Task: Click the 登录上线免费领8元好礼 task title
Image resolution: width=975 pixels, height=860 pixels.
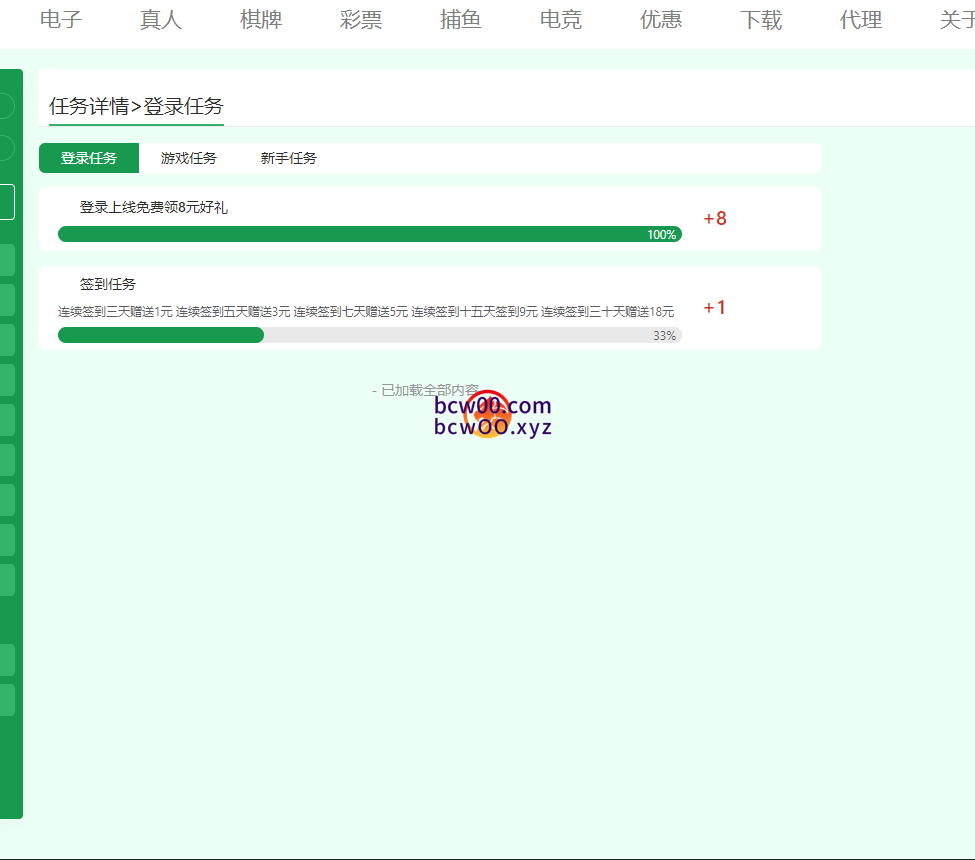Action: (x=154, y=207)
